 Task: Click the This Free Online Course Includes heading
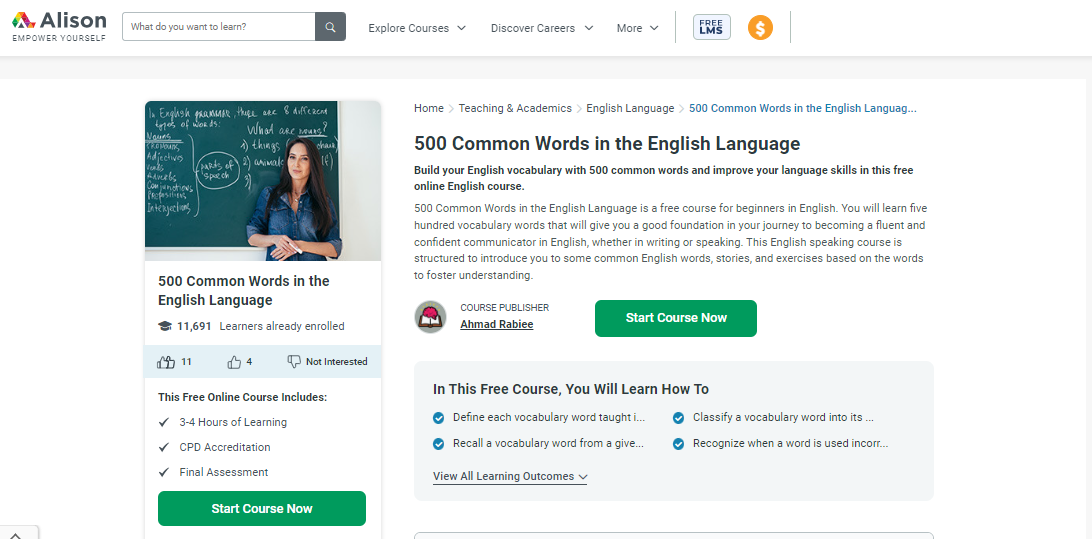[242, 397]
